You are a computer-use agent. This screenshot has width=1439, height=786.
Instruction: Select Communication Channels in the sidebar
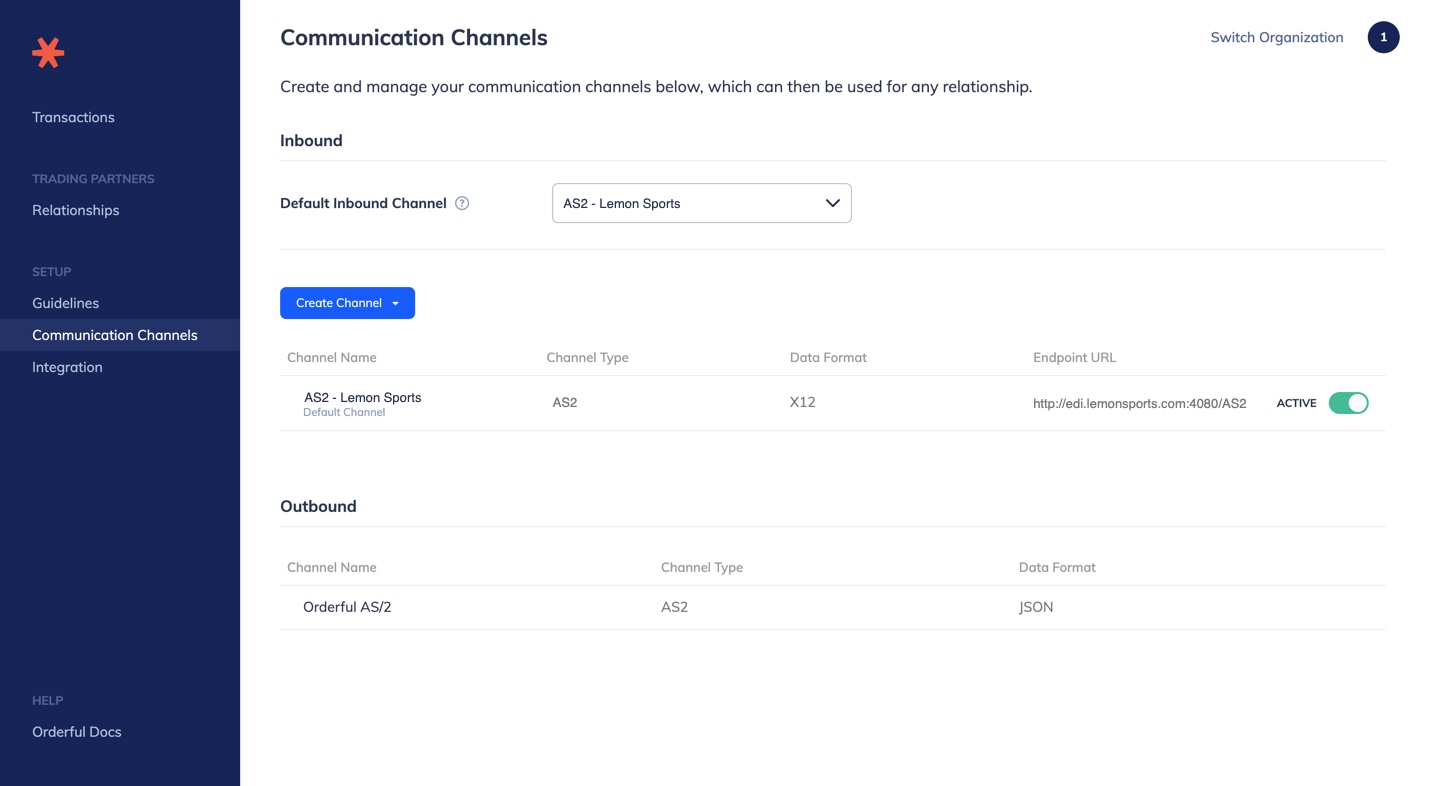click(115, 335)
